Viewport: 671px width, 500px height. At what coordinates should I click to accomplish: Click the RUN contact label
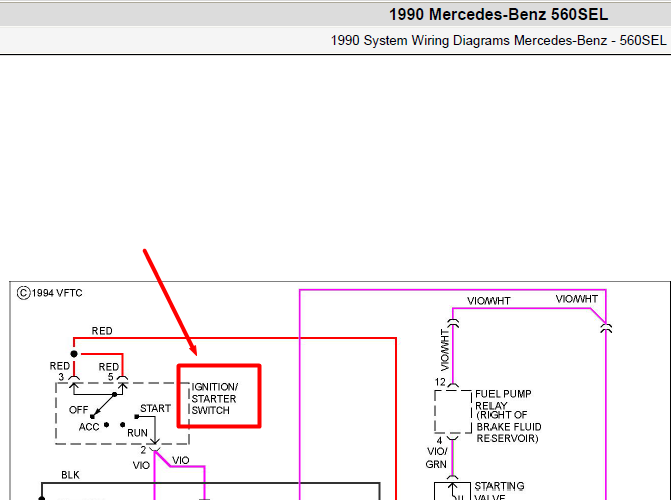pyautogui.click(x=137, y=433)
